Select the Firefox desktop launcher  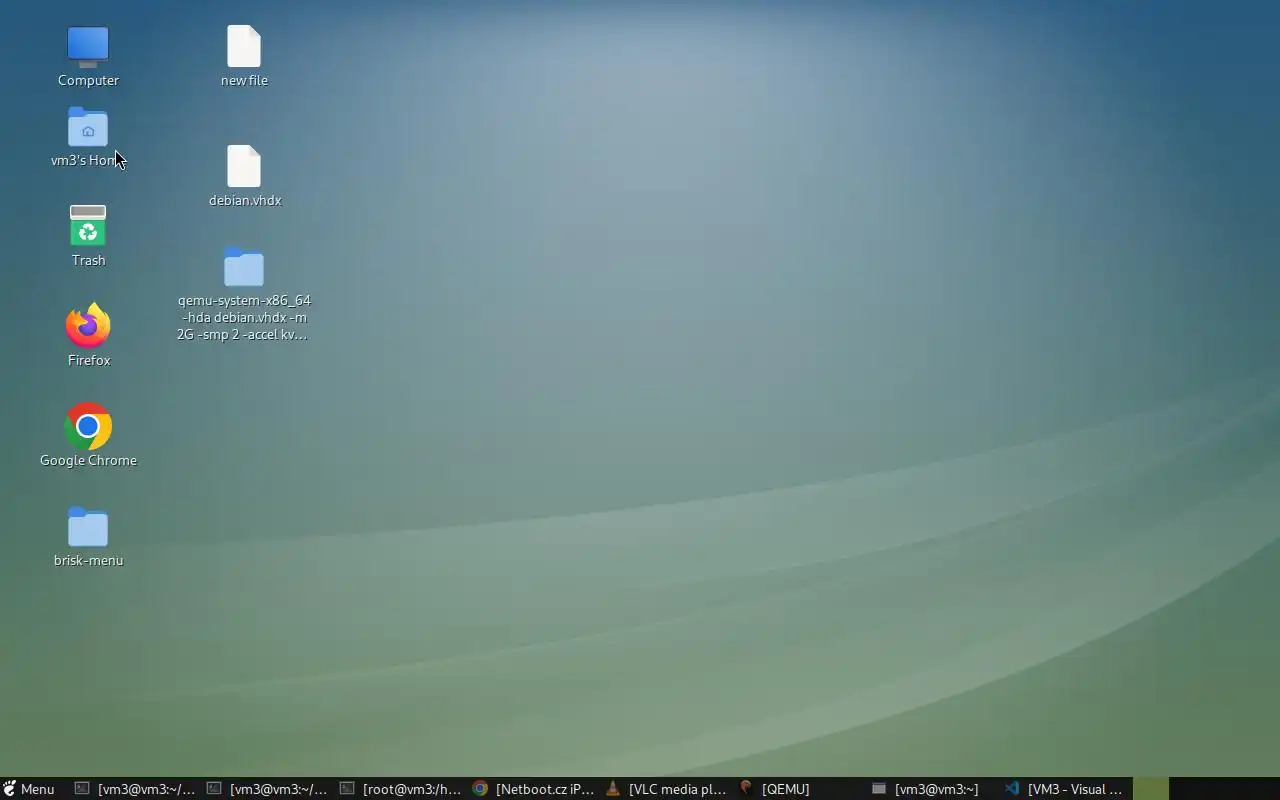(x=88, y=326)
